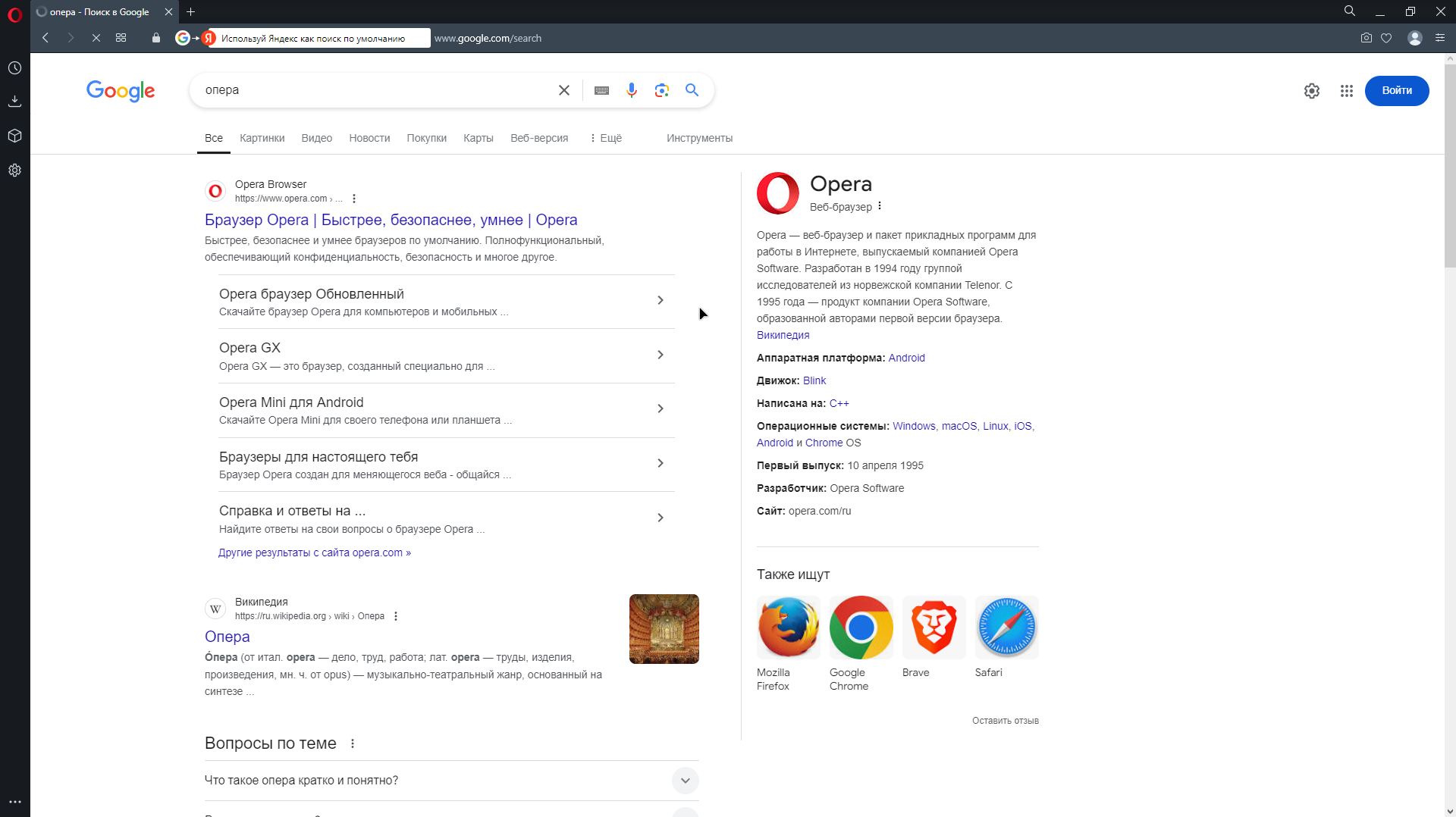The image size is (1456, 817).
Task: Open options menu for Opera Browser result
Action: pyautogui.click(x=354, y=199)
